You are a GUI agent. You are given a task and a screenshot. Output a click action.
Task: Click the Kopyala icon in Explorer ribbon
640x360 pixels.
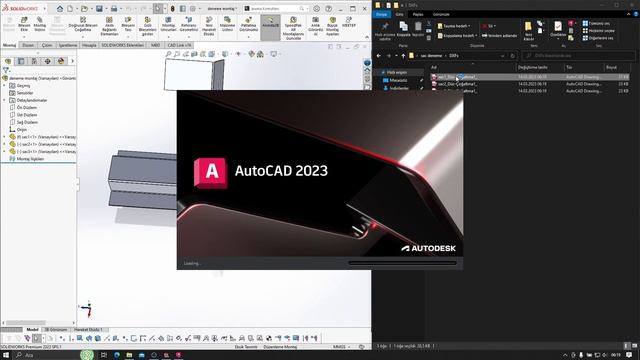[x=403, y=29]
